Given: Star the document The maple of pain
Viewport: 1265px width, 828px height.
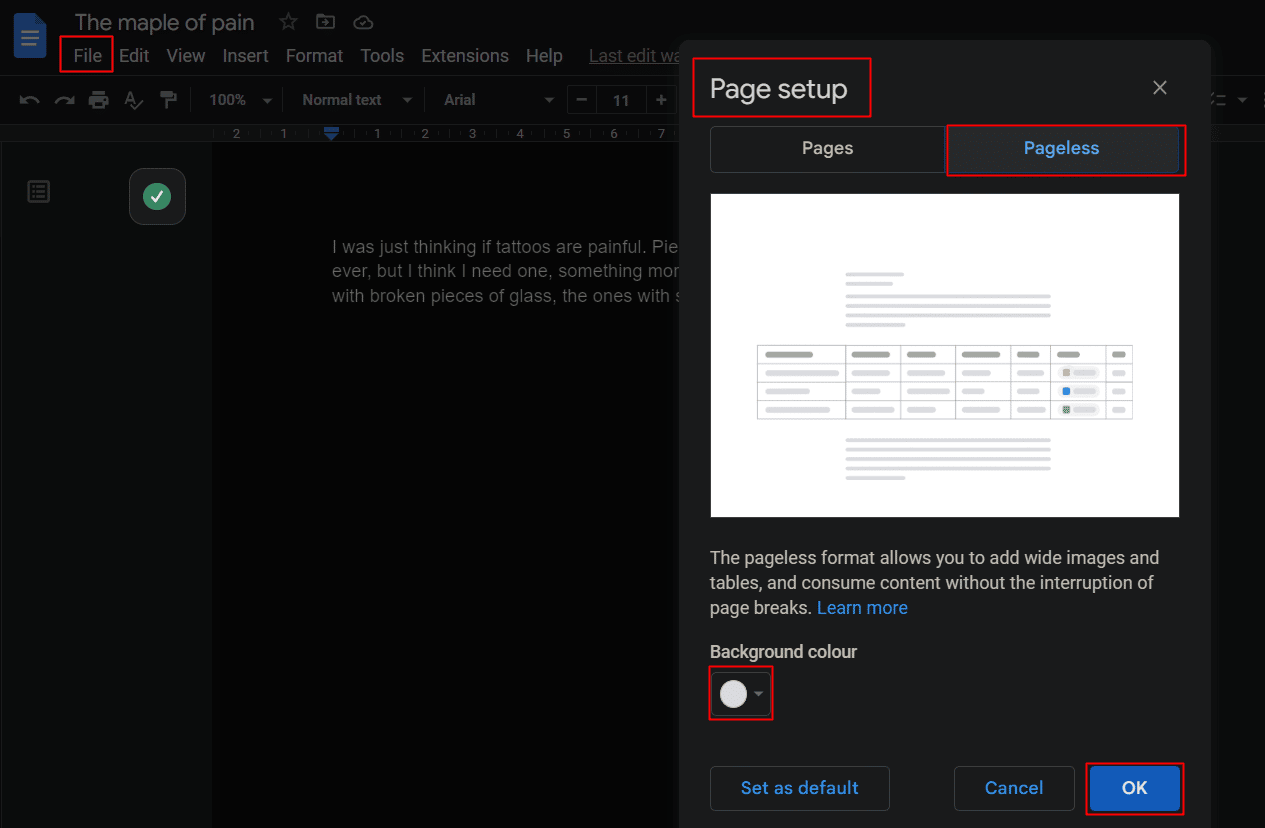Looking at the screenshot, I should pyautogui.click(x=288, y=21).
